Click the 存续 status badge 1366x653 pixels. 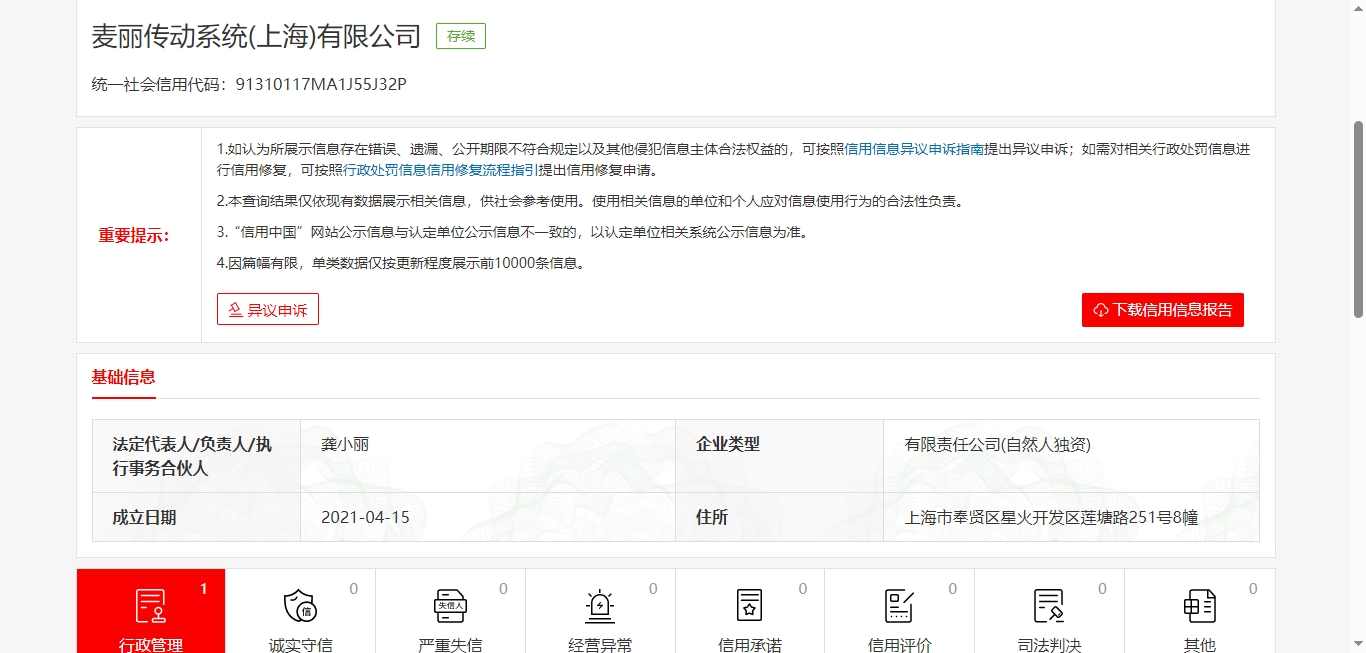point(461,36)
